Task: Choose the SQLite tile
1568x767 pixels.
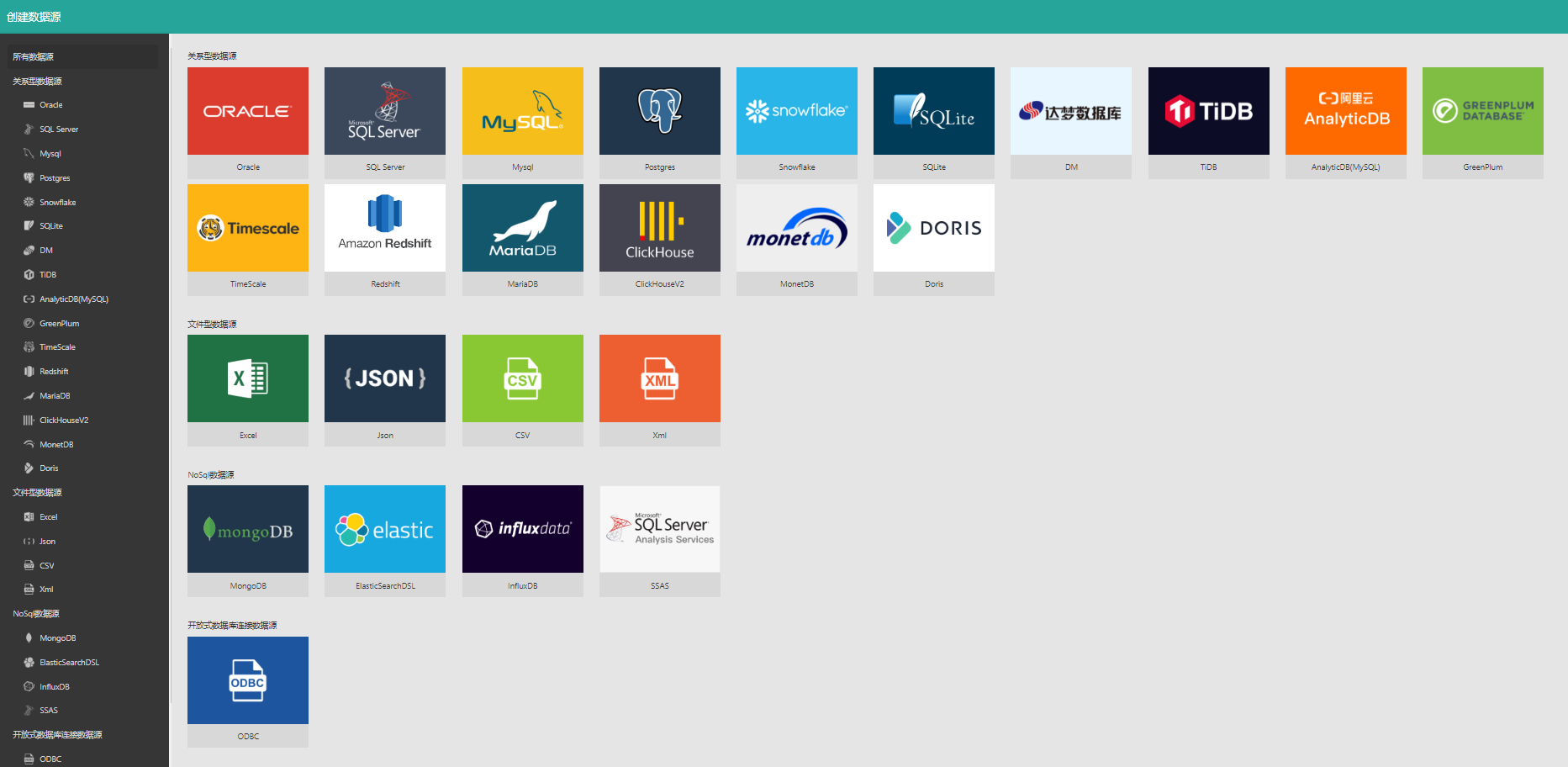Action: click(934, 123)
